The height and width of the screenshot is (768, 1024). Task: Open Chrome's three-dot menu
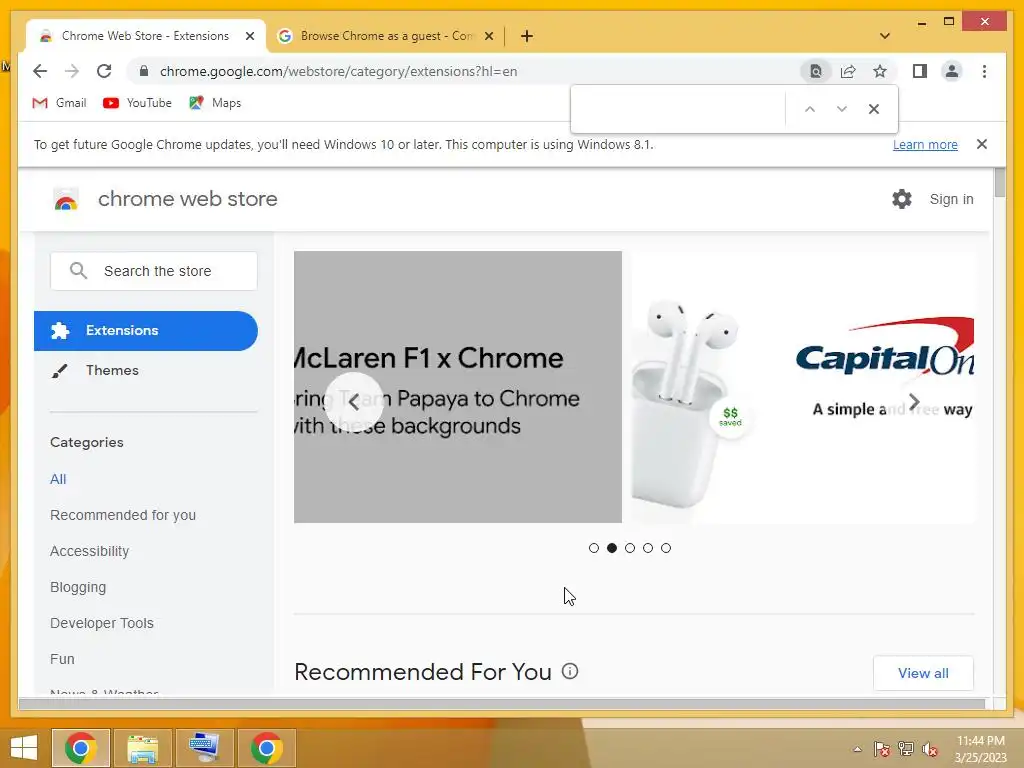pos(984,71)
